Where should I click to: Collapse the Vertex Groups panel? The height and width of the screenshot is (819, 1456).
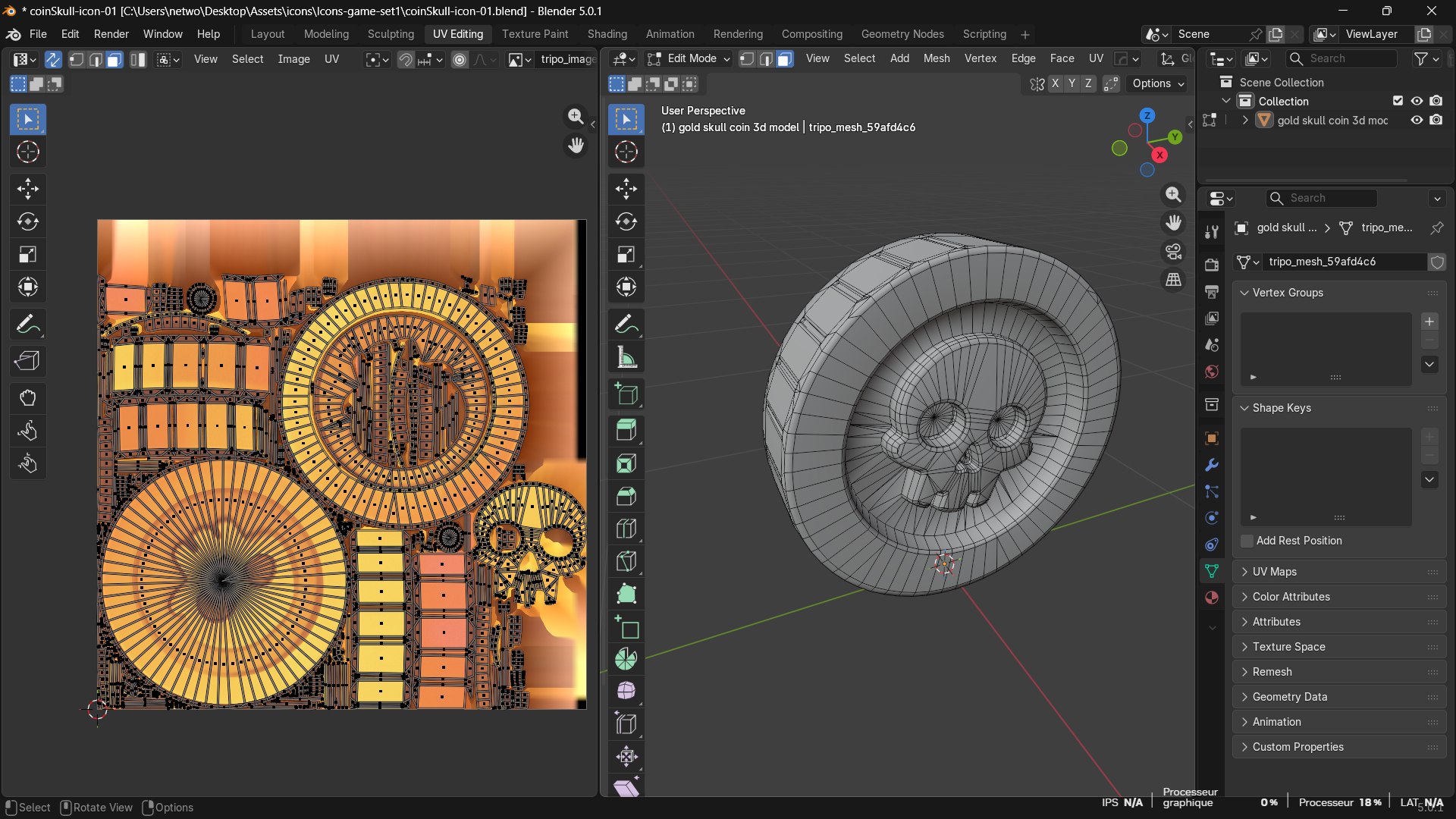[1339, 293]
